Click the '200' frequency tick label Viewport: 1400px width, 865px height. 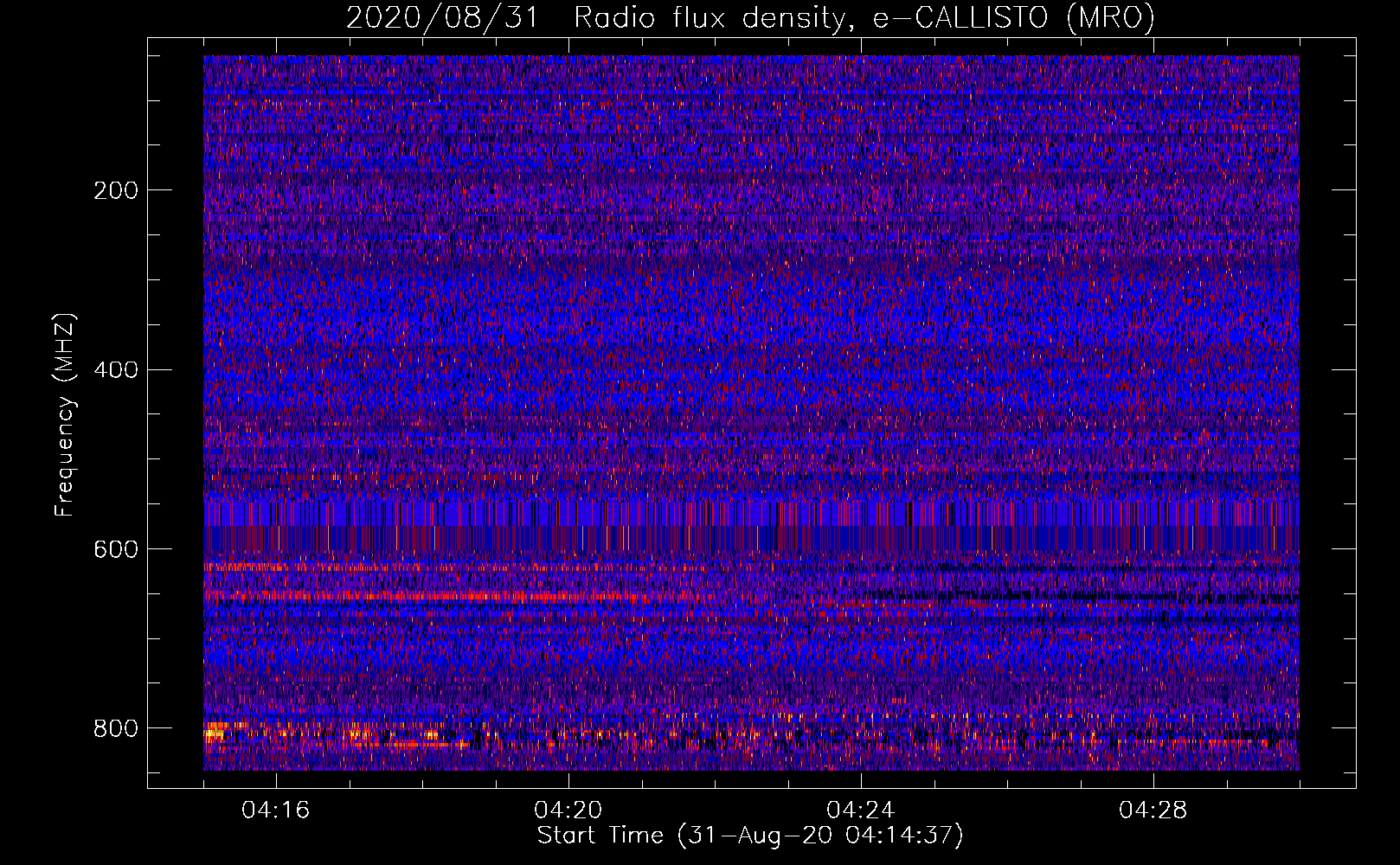coord(116,190)
